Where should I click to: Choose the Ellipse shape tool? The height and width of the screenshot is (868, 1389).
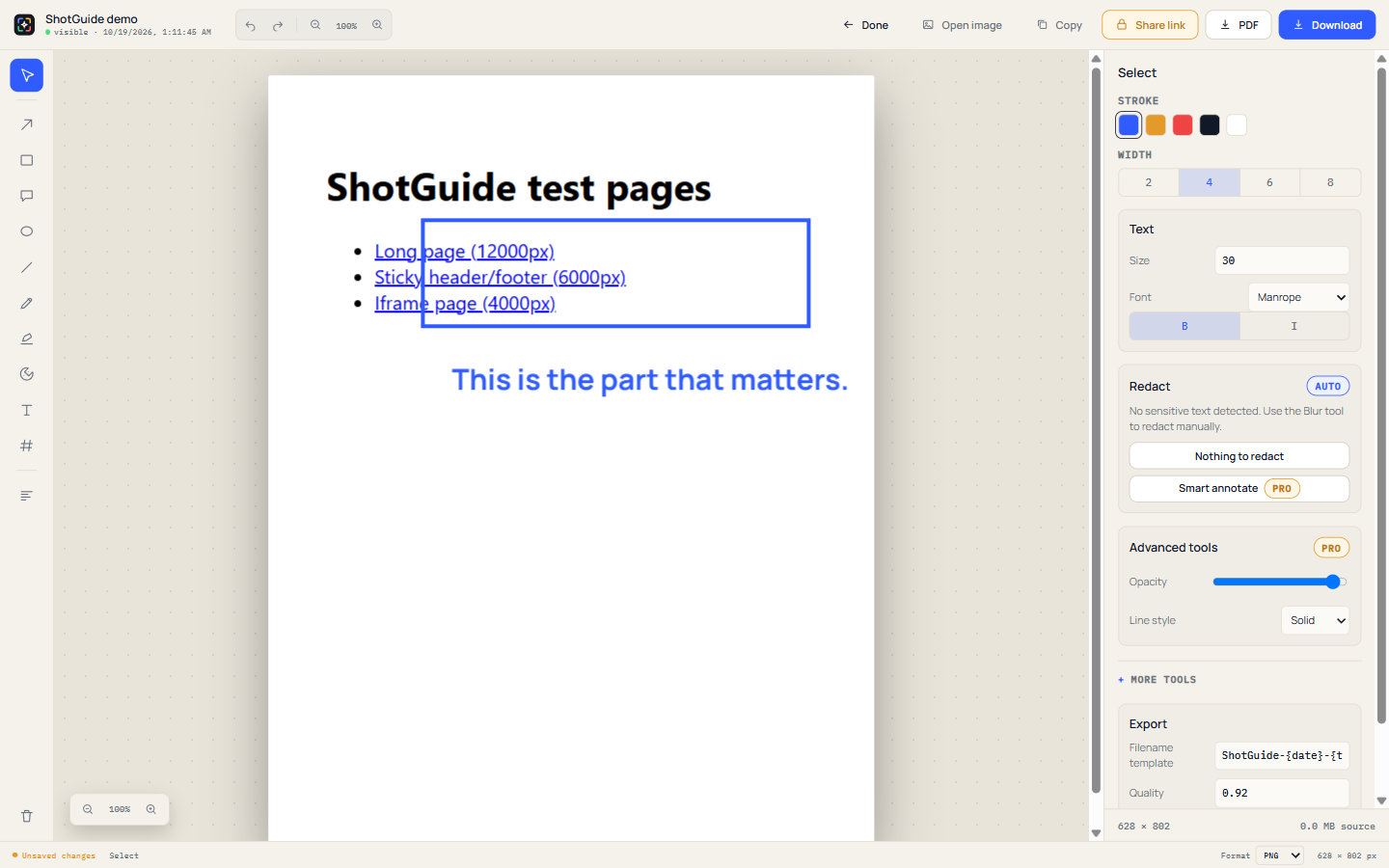tap(26, 231)
